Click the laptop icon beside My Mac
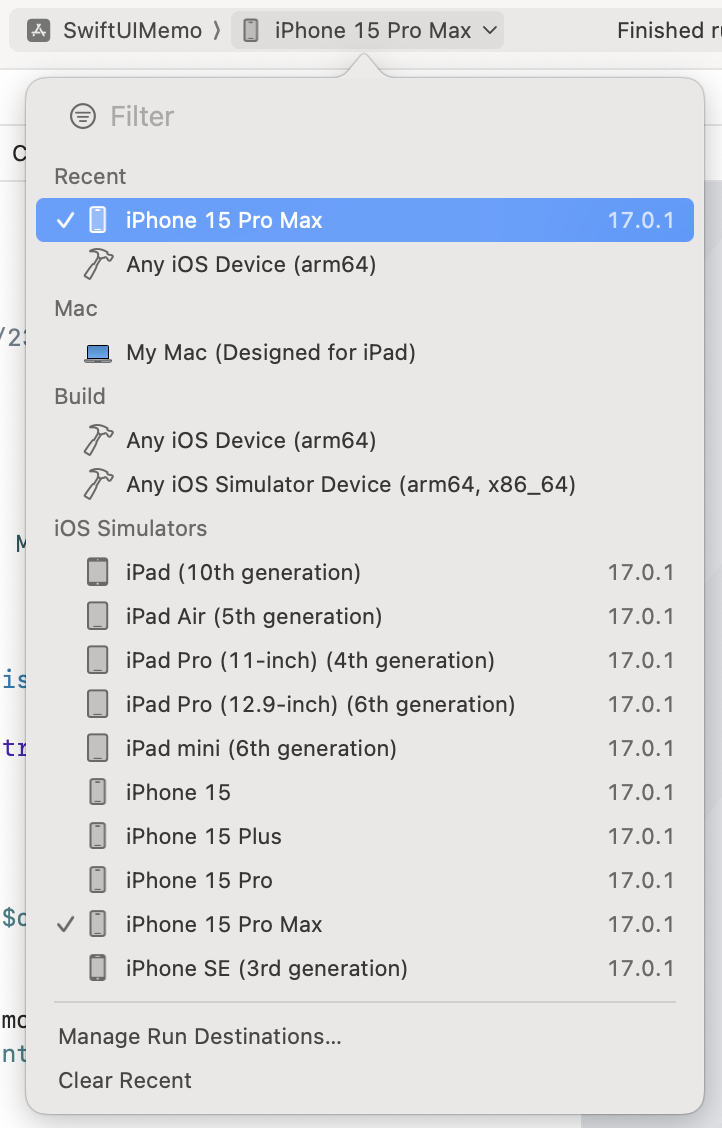 coord(98,352)
